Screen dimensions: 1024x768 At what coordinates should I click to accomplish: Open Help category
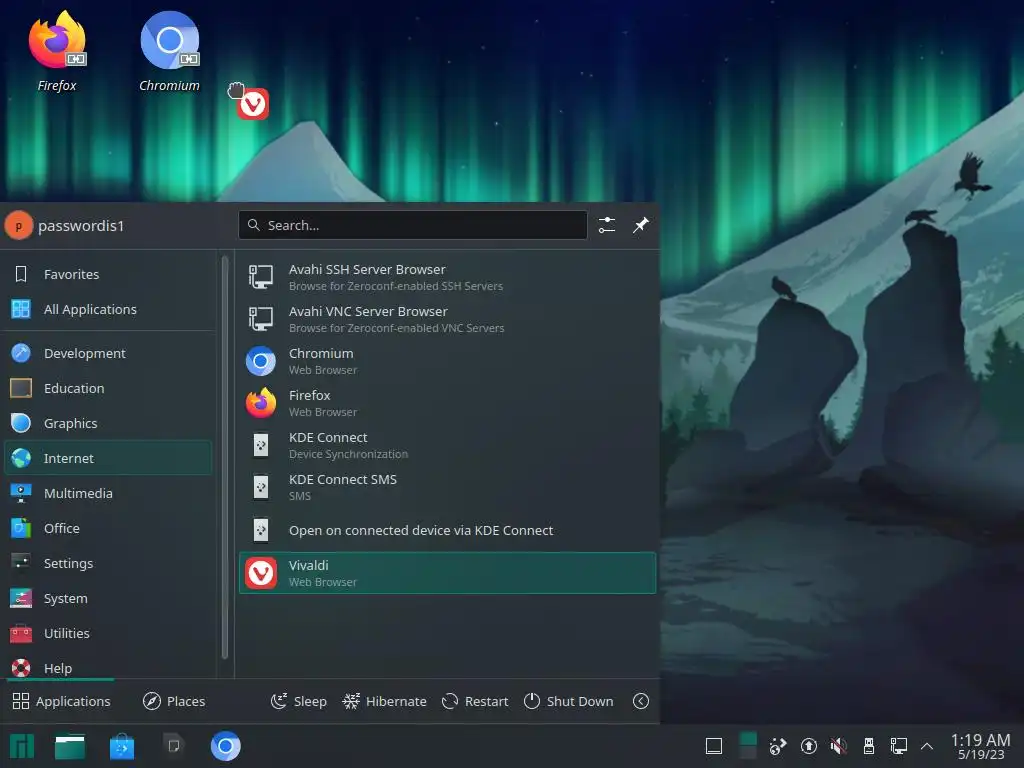coord(108,668)
